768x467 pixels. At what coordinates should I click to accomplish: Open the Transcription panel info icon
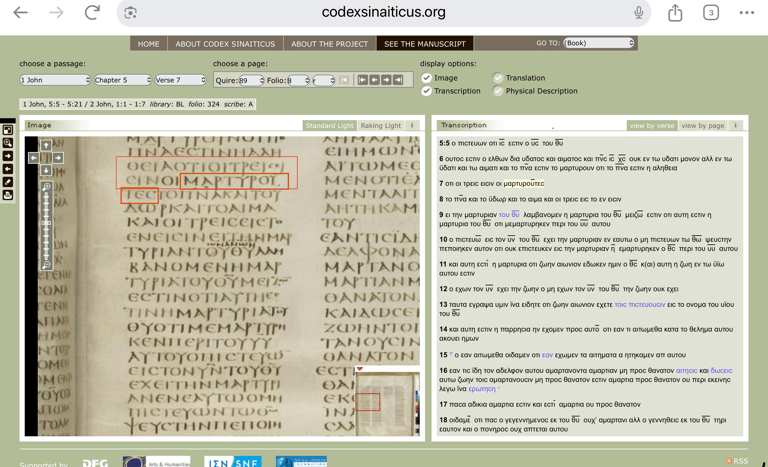735,125
